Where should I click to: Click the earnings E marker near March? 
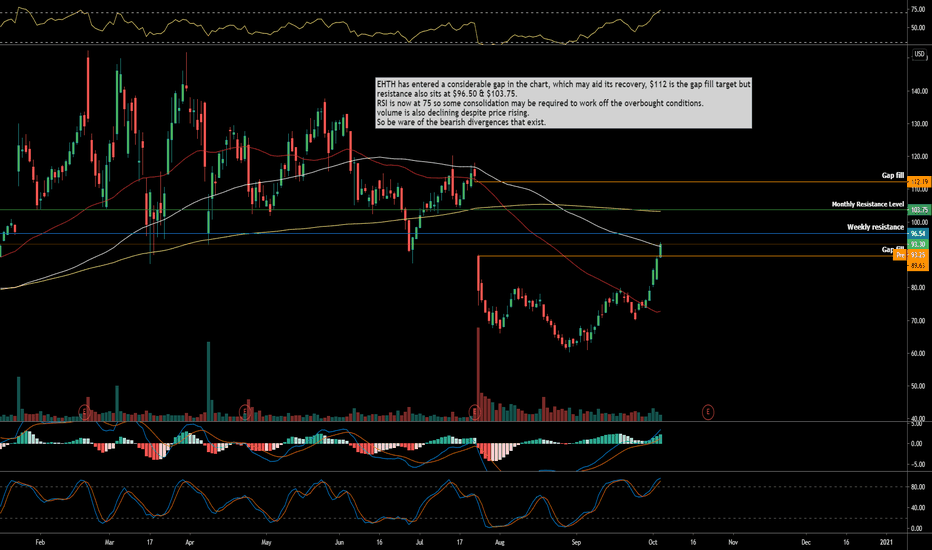84,411
